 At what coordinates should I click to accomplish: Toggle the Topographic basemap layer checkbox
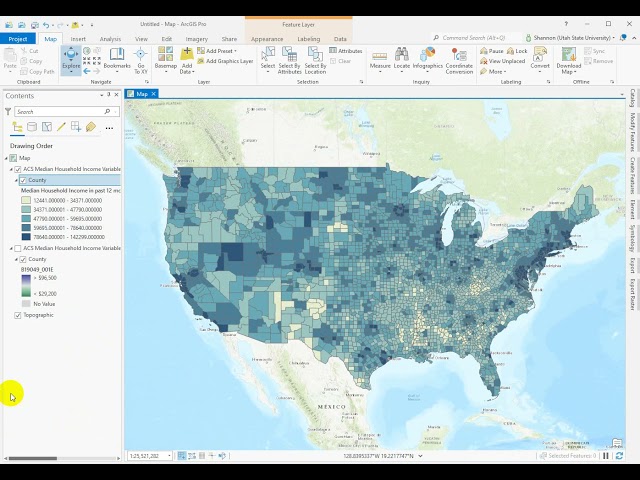(18, 315)
